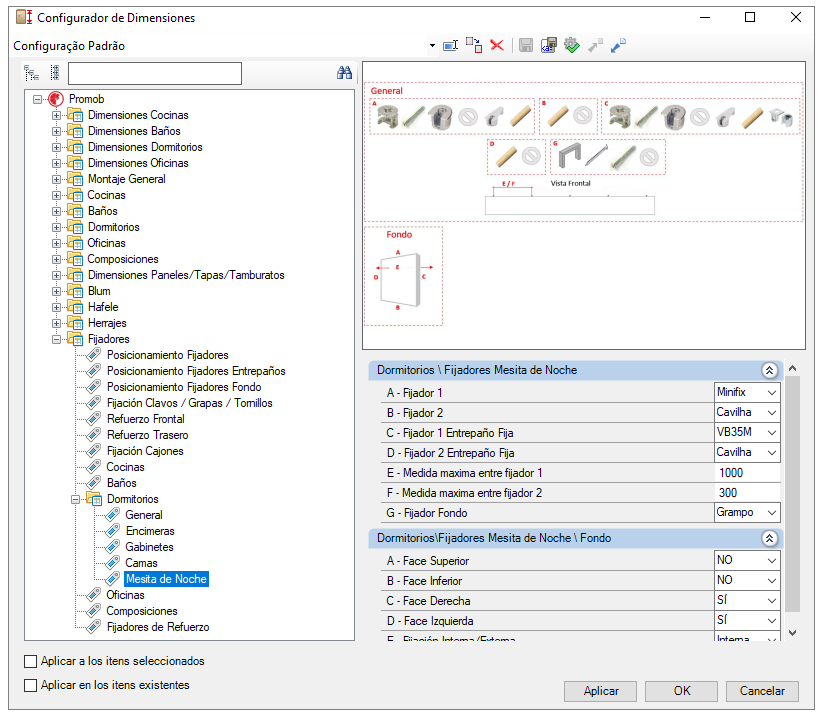Screen dimensions: 826x717
Task: Click the binoculars search icon
Action: 344,73
